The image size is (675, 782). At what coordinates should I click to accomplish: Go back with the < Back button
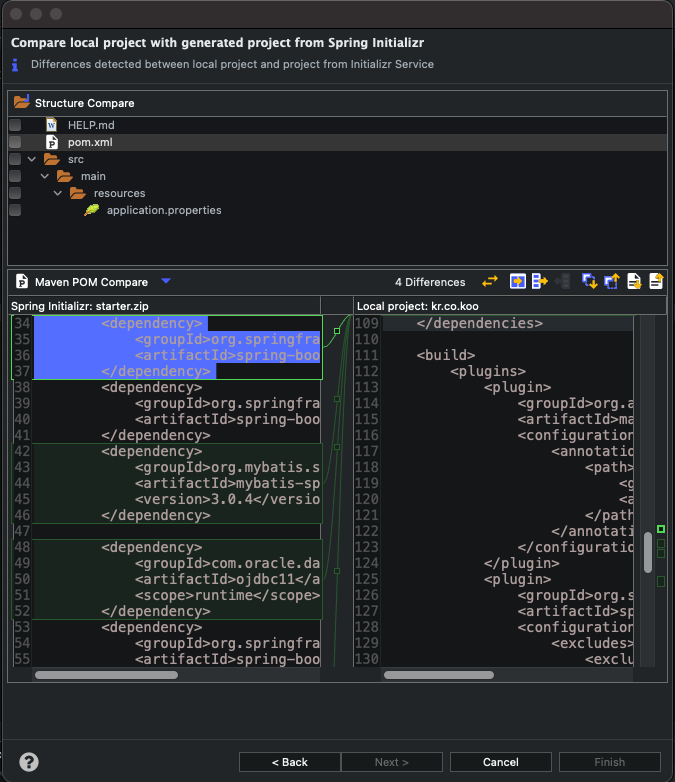[290, 762]
